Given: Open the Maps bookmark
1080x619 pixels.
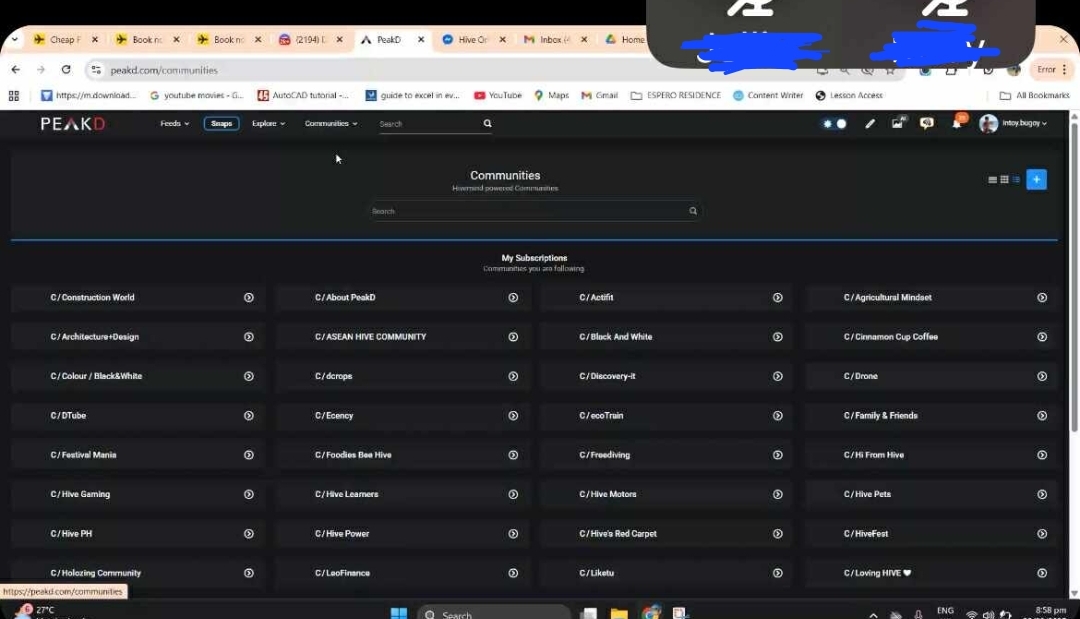Looking at the screenshot, I should pyautogui.click(x=552, y=95).
